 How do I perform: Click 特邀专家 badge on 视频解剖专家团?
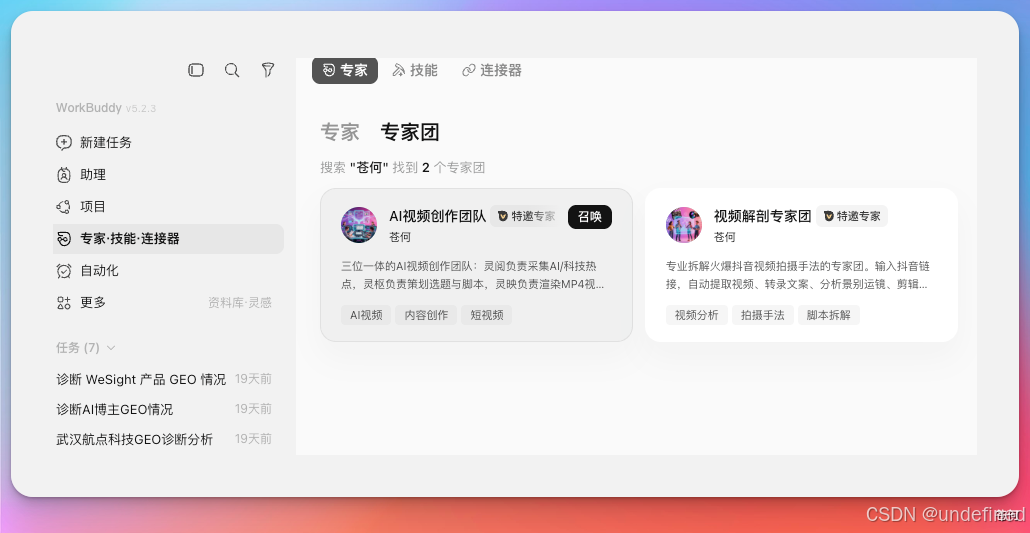pyautogui.click(x=852, y=216)
